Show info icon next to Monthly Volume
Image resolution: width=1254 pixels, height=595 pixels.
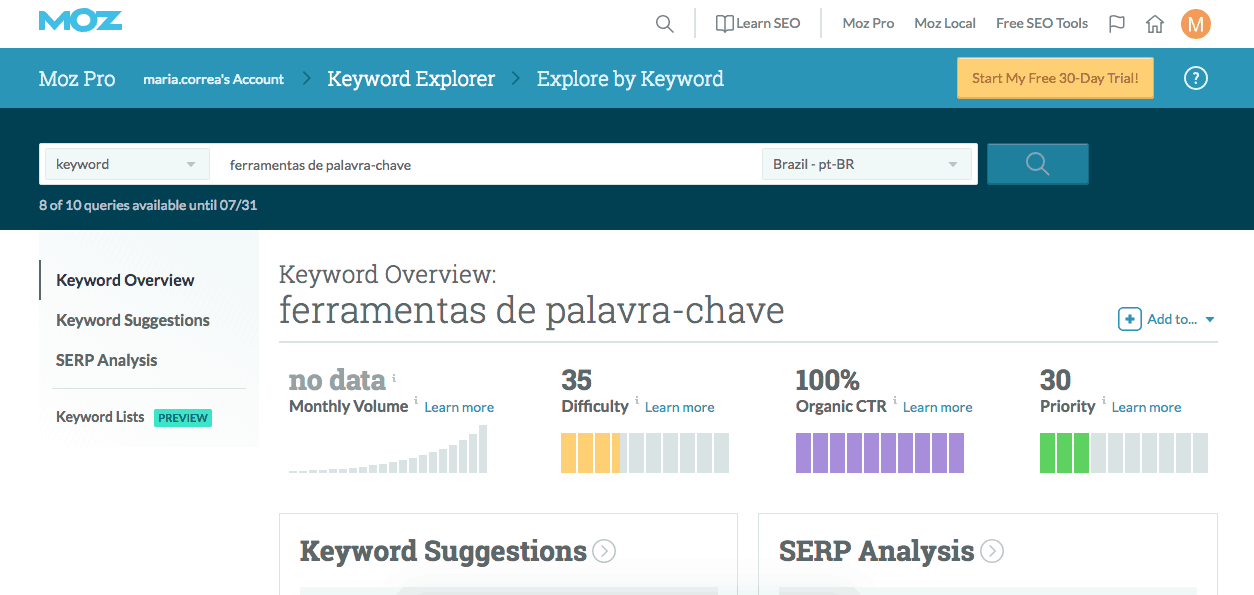tap(416, 400)
